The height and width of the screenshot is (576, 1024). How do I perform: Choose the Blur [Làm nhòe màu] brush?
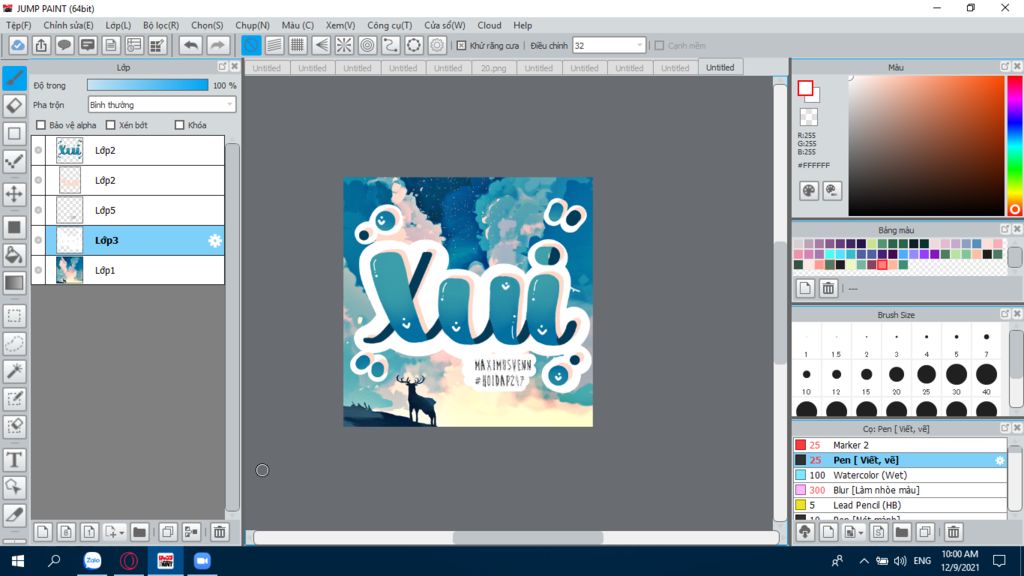point(900,490)
